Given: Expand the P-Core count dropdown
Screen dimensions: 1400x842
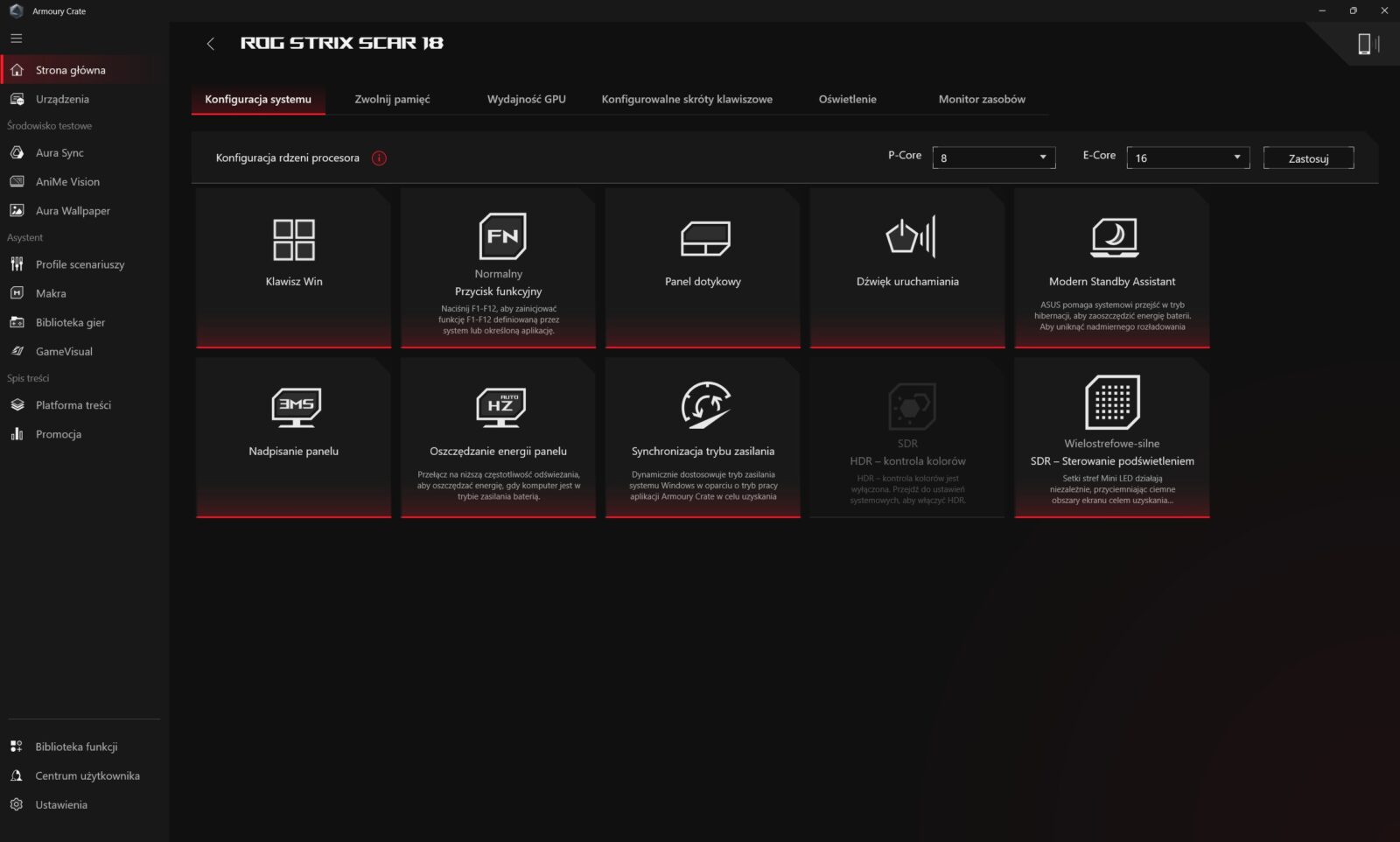Looking at the screenshot, I should [993, 158].
